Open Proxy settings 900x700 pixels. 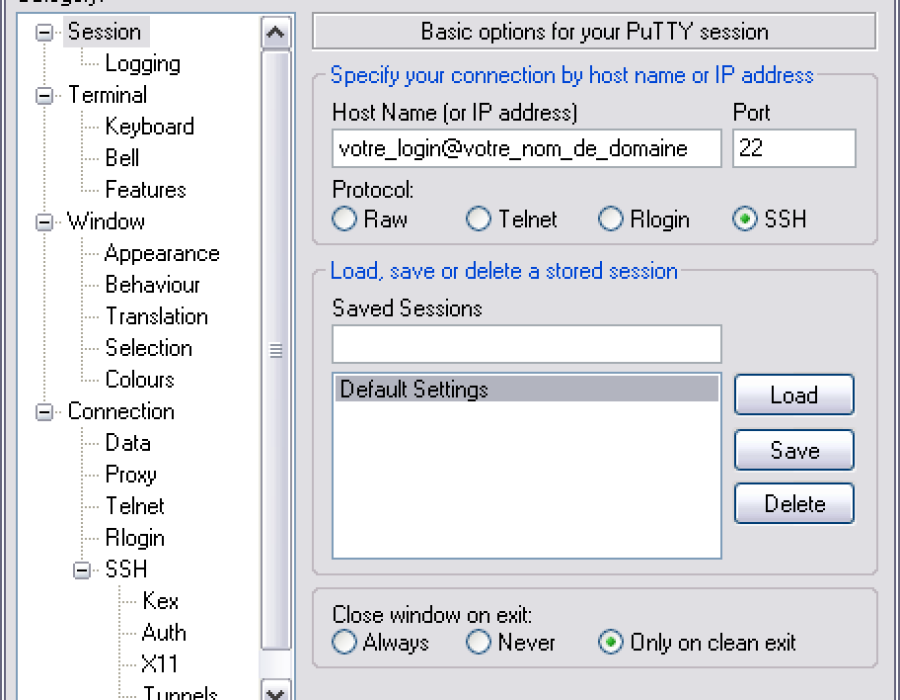(130, 475)
